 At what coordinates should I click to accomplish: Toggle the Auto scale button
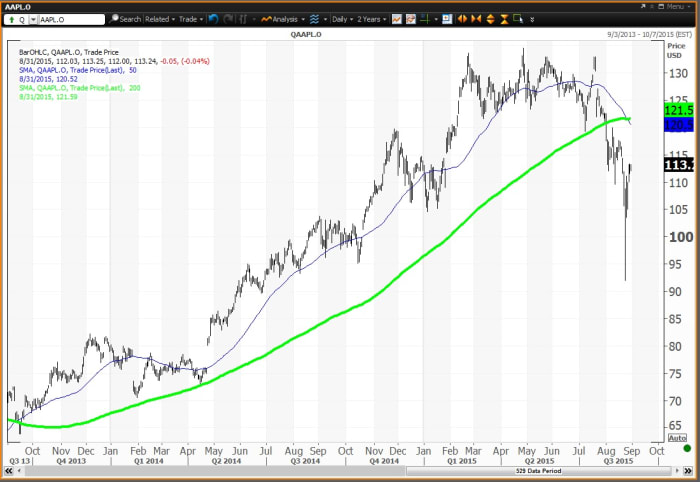[x=676, y=438]
